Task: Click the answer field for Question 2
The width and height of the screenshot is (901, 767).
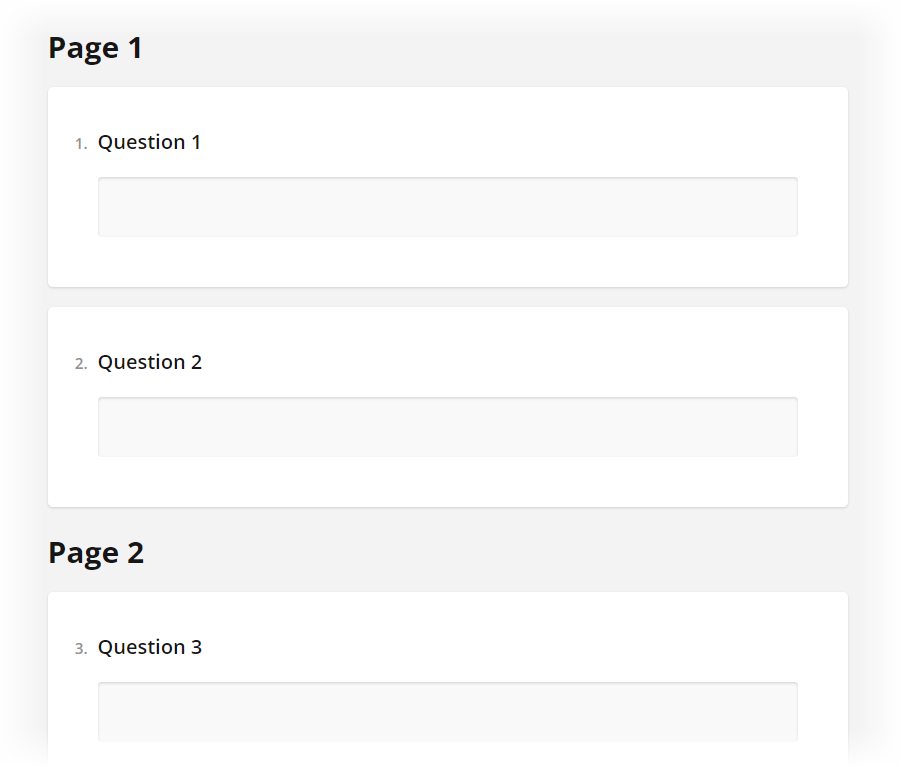Action: click(447, 426)
